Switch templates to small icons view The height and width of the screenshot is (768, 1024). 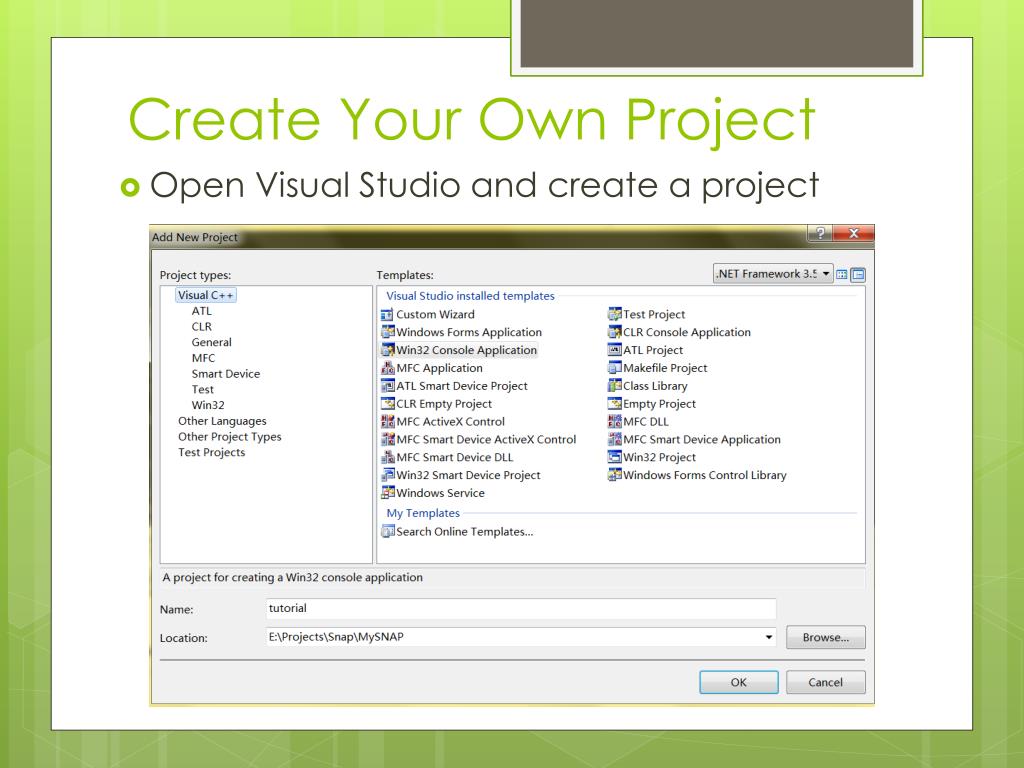[858, 274]
